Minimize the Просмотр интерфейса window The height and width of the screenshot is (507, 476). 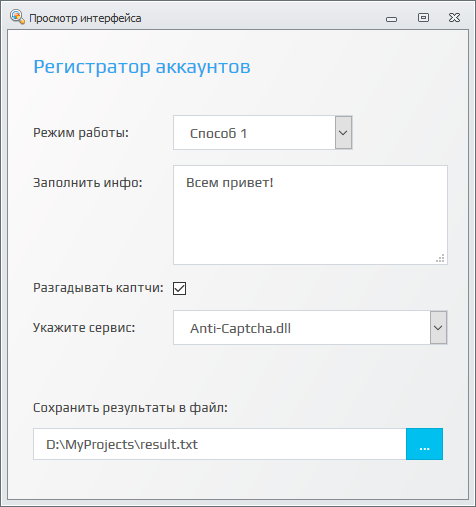[391, 19]
